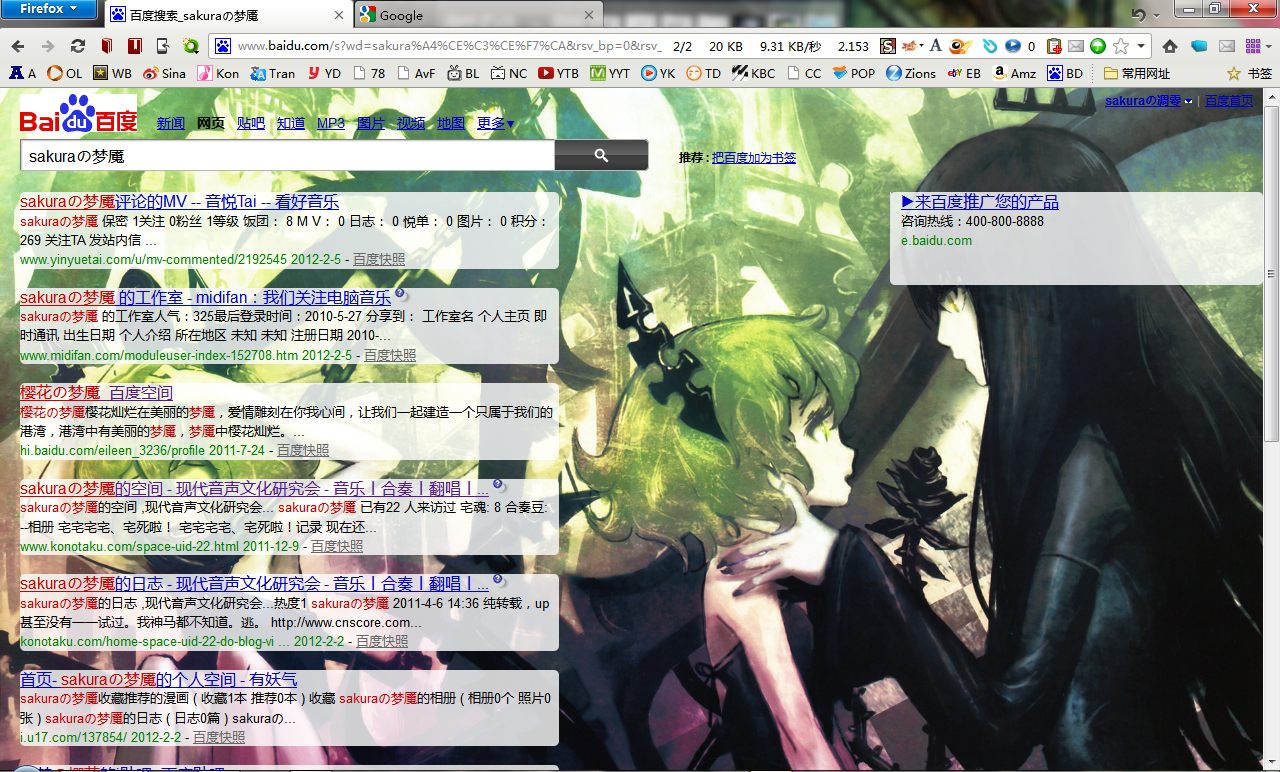Click the blue paperclip icon in address bar
1280x772 pixels.
coord(990,46)
